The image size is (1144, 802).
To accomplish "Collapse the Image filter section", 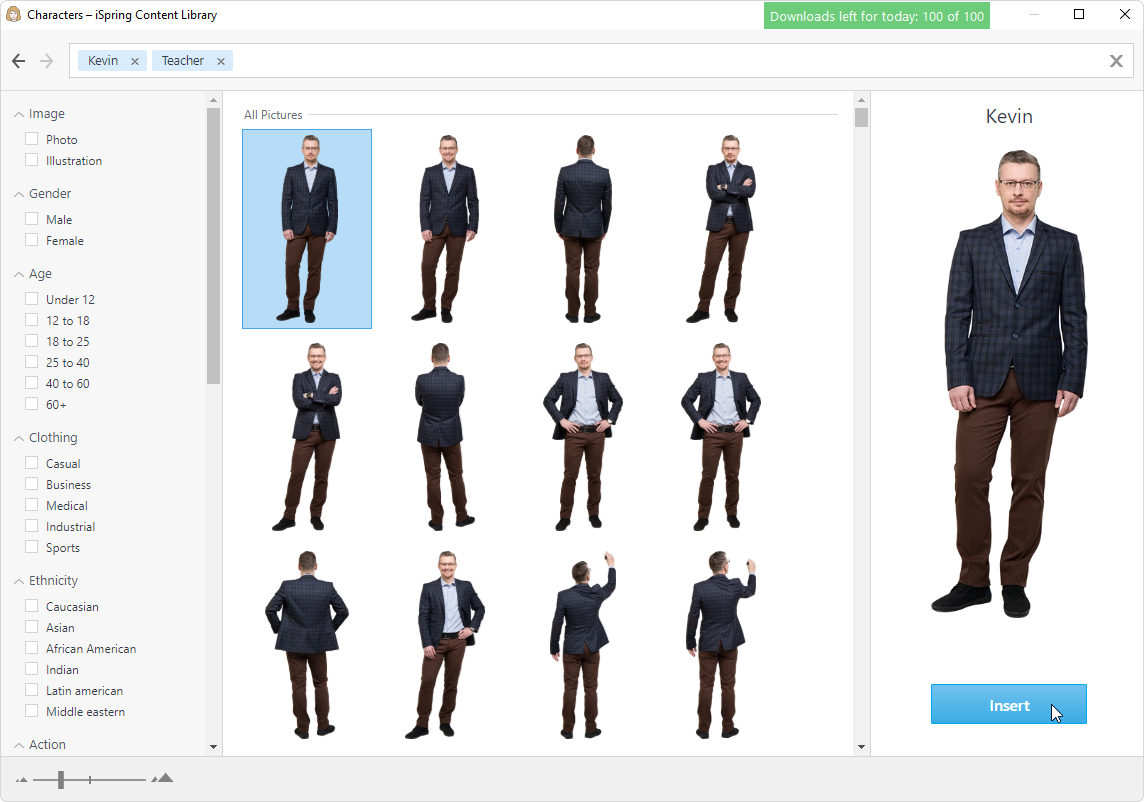I will [x=19, y=115].
